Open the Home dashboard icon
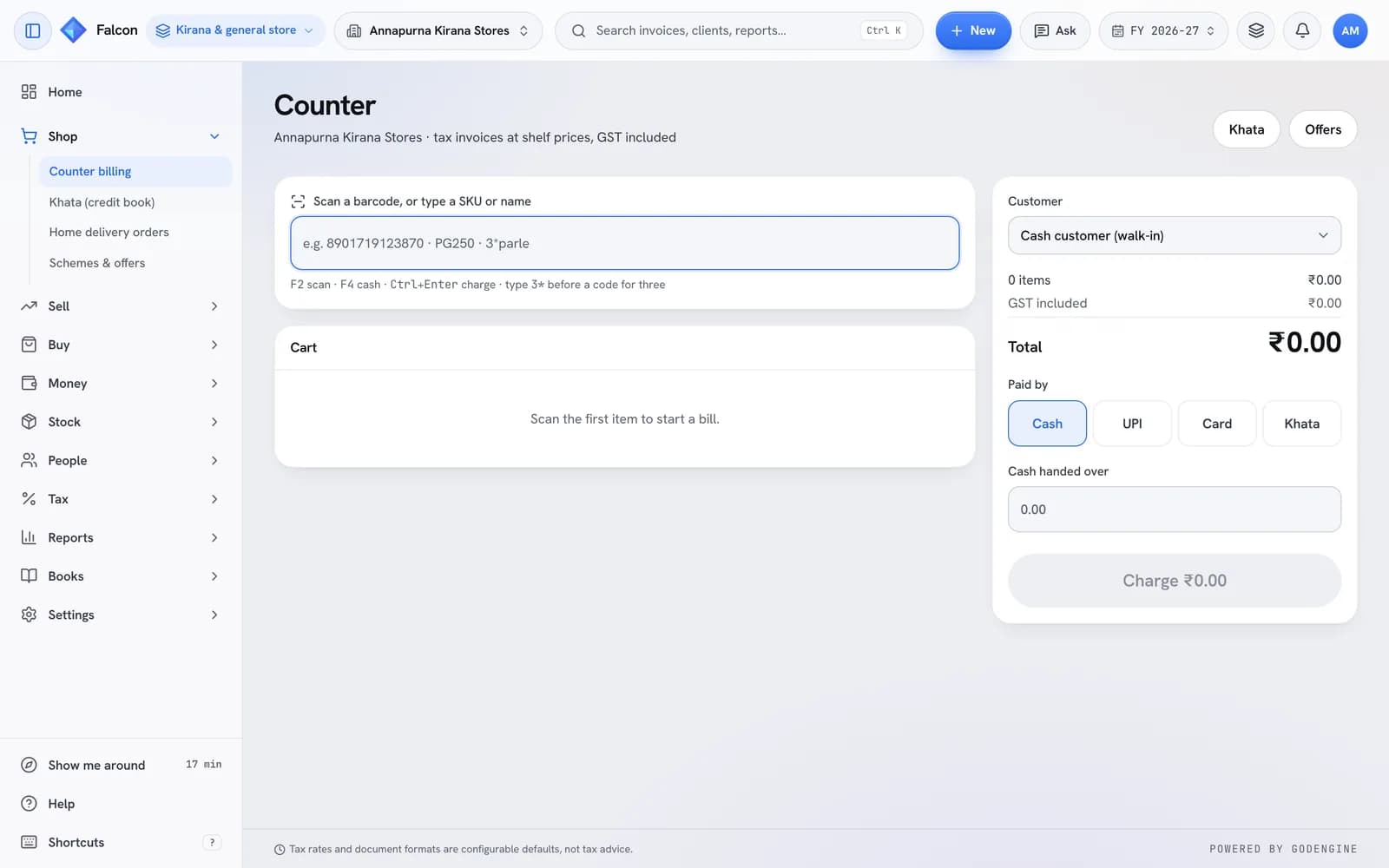The image size is (1389, 868). click(29, 92)
